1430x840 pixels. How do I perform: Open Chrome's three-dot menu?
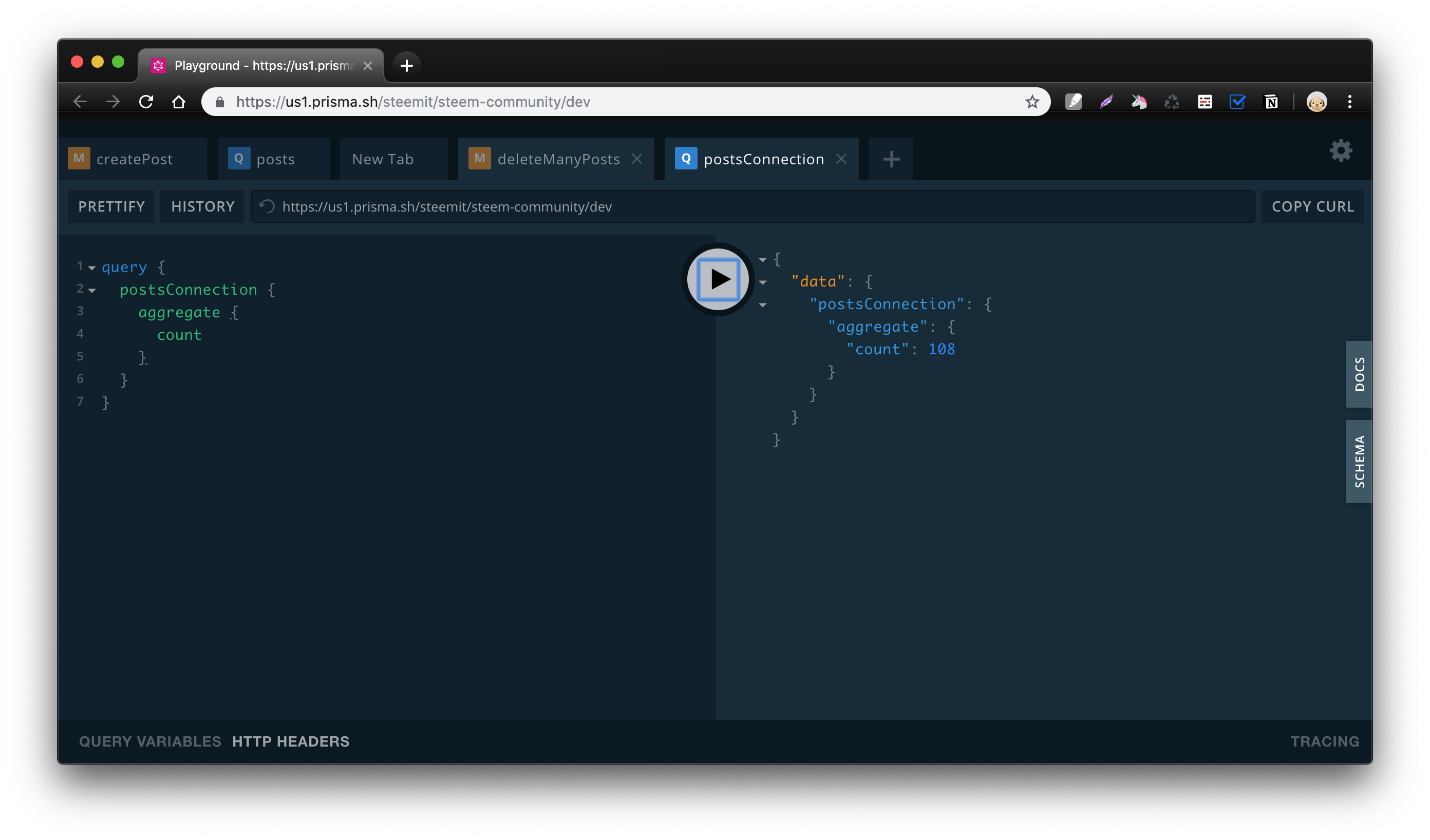(x=1350, y=102)
